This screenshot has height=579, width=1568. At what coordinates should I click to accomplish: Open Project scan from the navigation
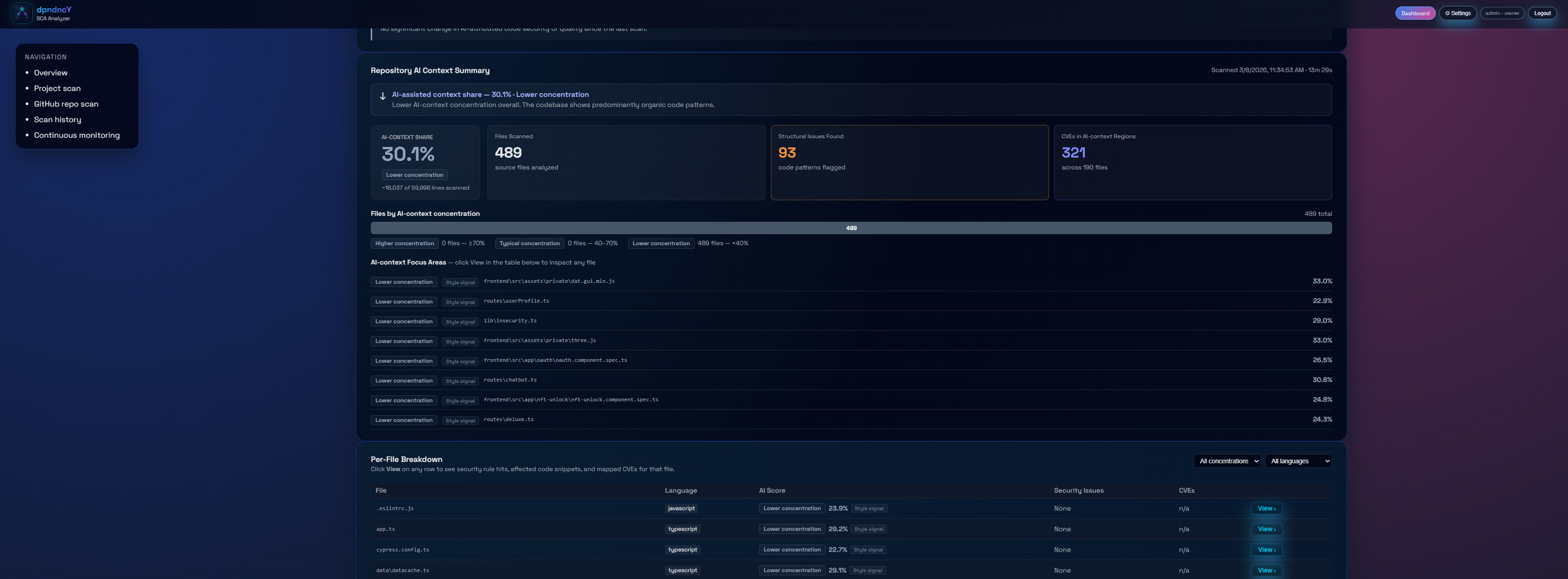point(57,88)
